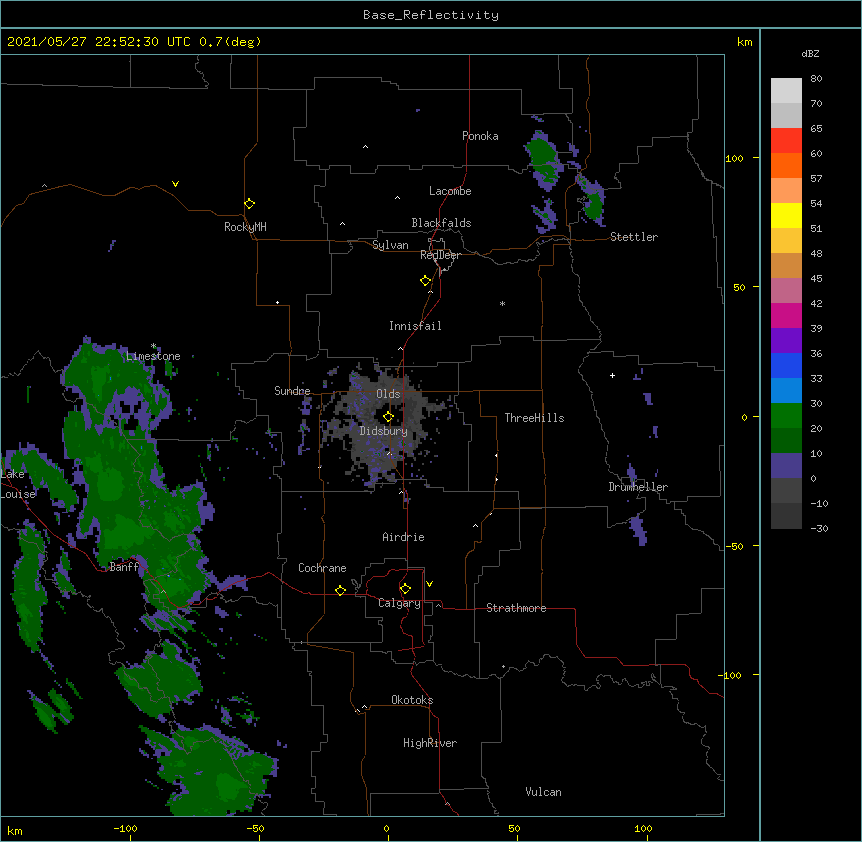
Task: Select the bright green 30 dBZ legend swatch
Action: click(x=786, y=416)
